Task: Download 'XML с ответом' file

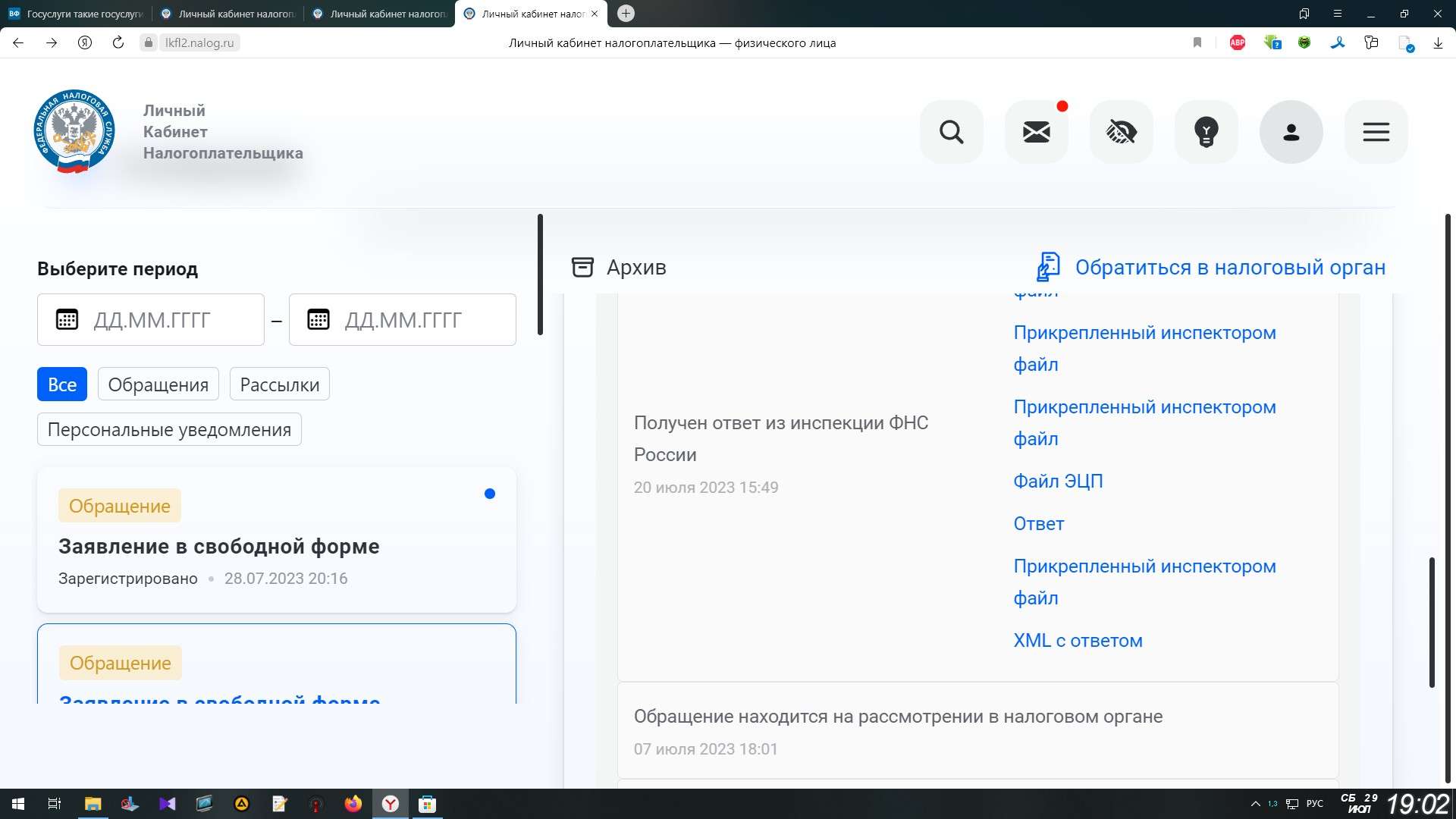Action: click(1078, 640)
